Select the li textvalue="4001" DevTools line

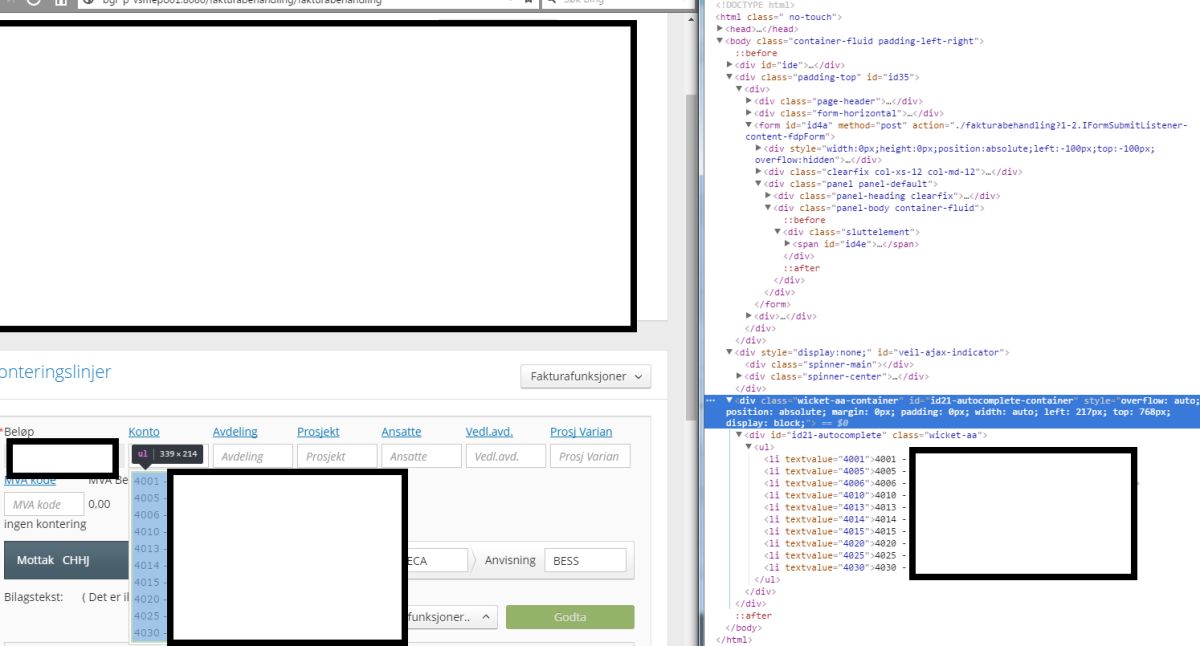click(835, 459)
